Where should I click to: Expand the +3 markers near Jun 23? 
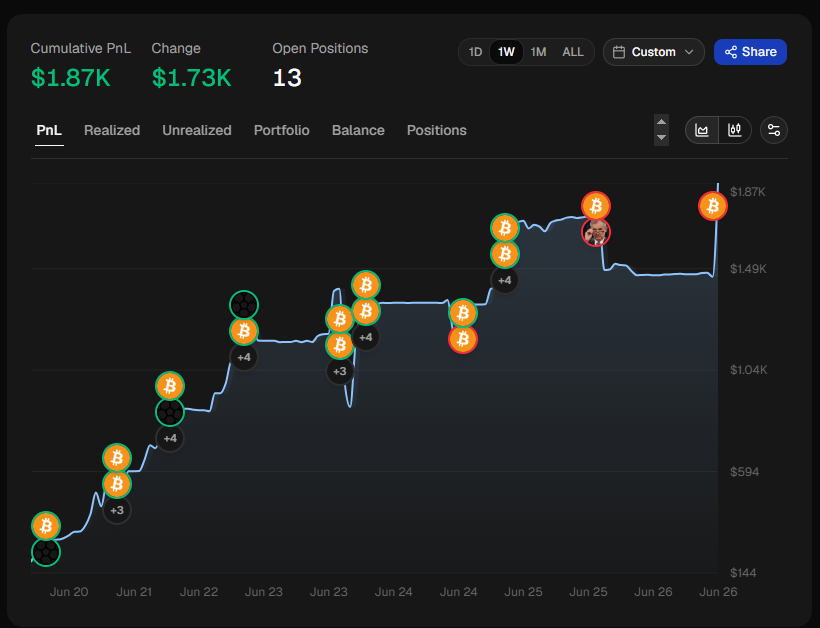(340, 371)
